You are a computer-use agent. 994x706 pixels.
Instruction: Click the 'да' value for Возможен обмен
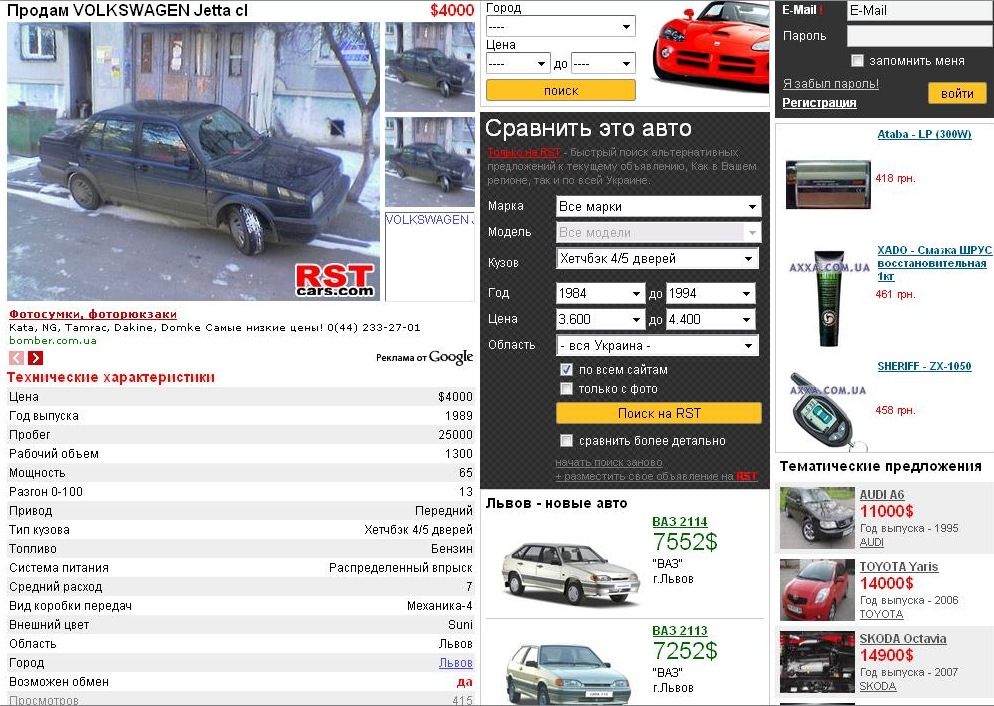pyautogui.click(x=465, y=682)
